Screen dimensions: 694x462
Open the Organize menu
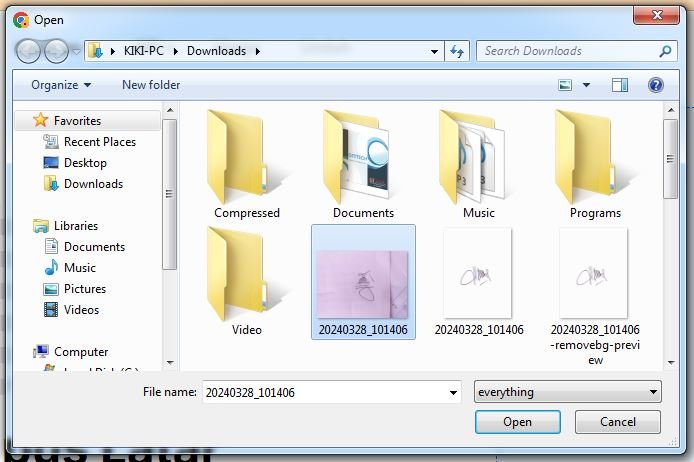click(60, 85)
